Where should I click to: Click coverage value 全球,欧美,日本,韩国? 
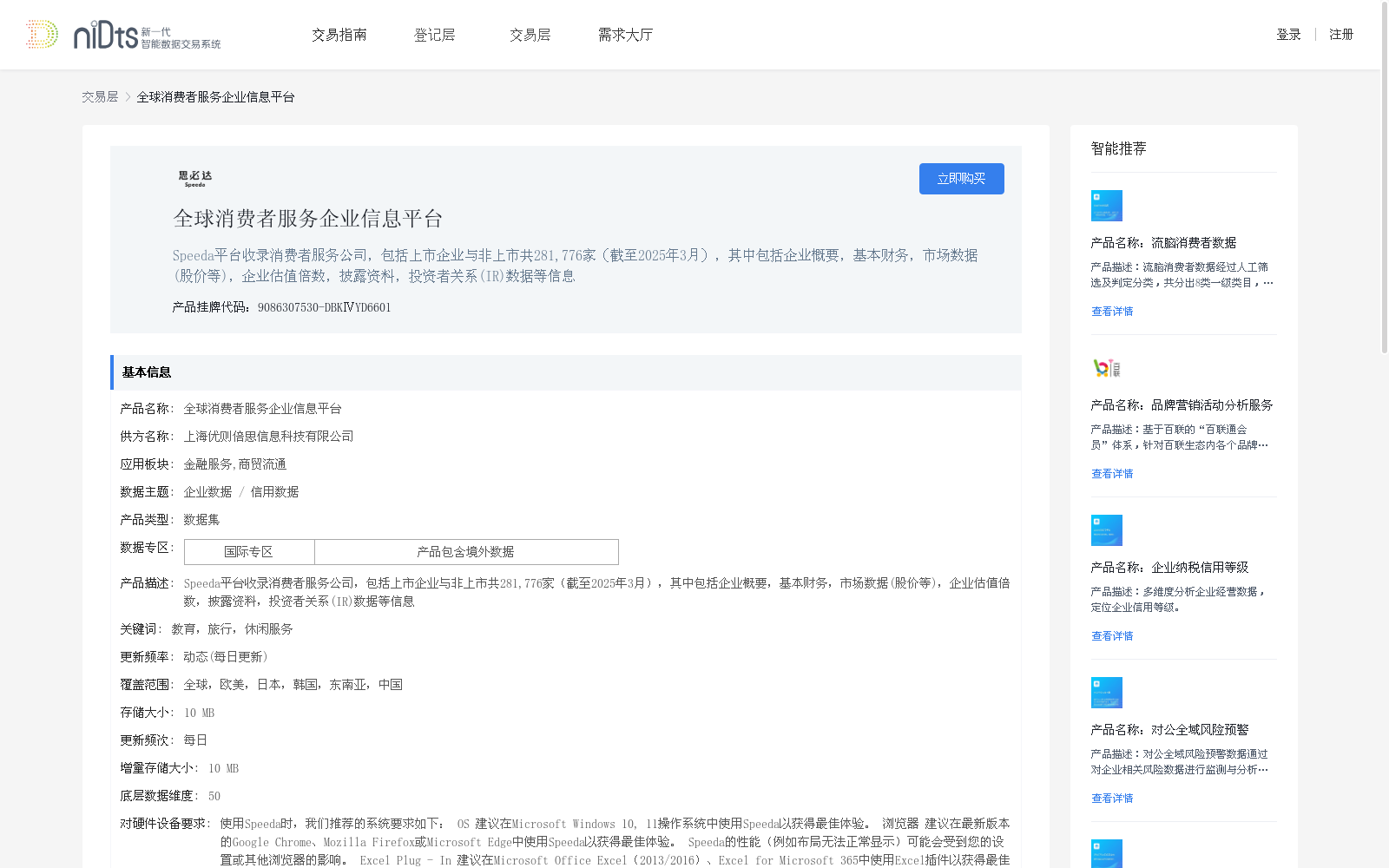(x=293, y=685)
